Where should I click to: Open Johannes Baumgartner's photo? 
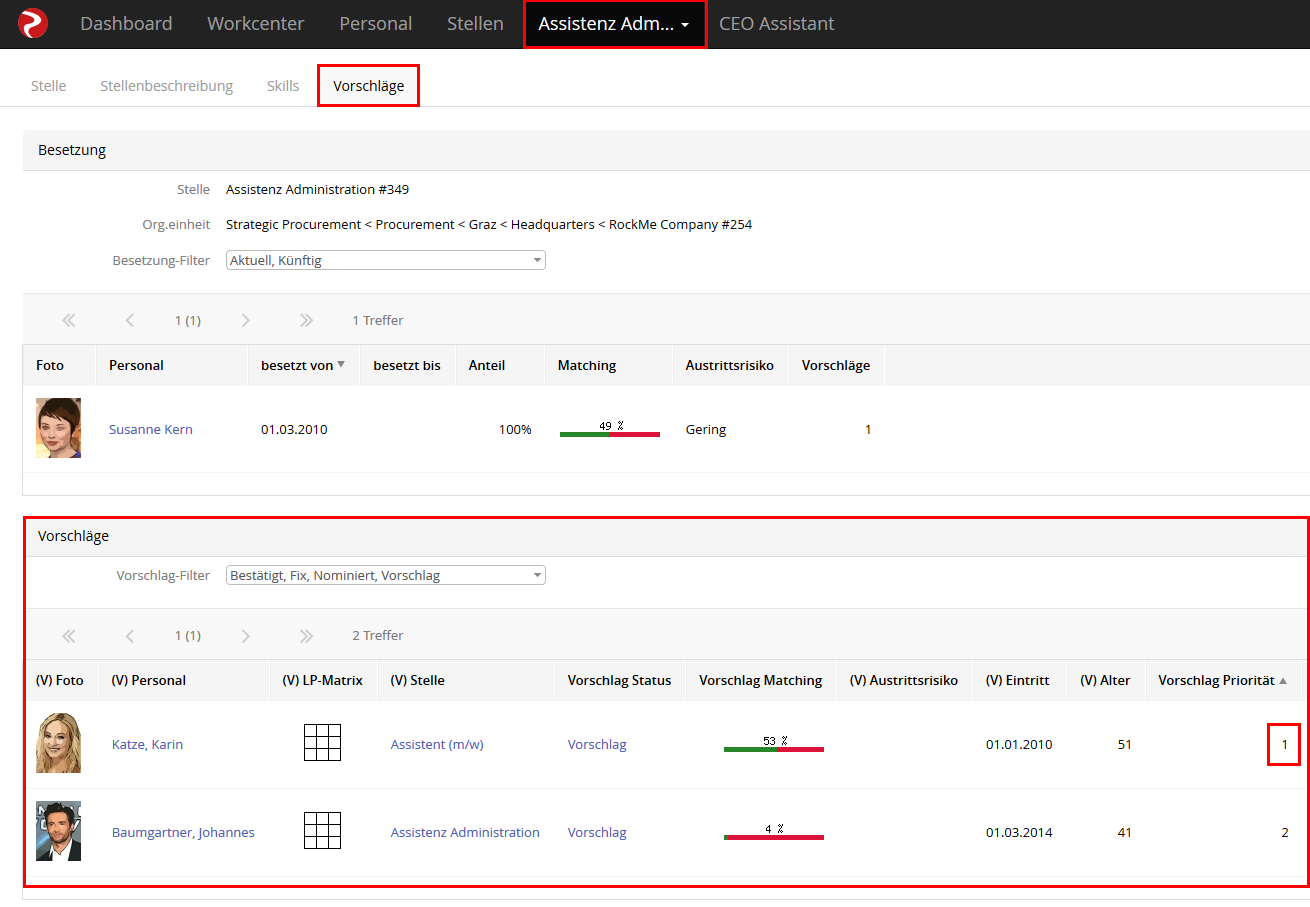click(58, 831)
